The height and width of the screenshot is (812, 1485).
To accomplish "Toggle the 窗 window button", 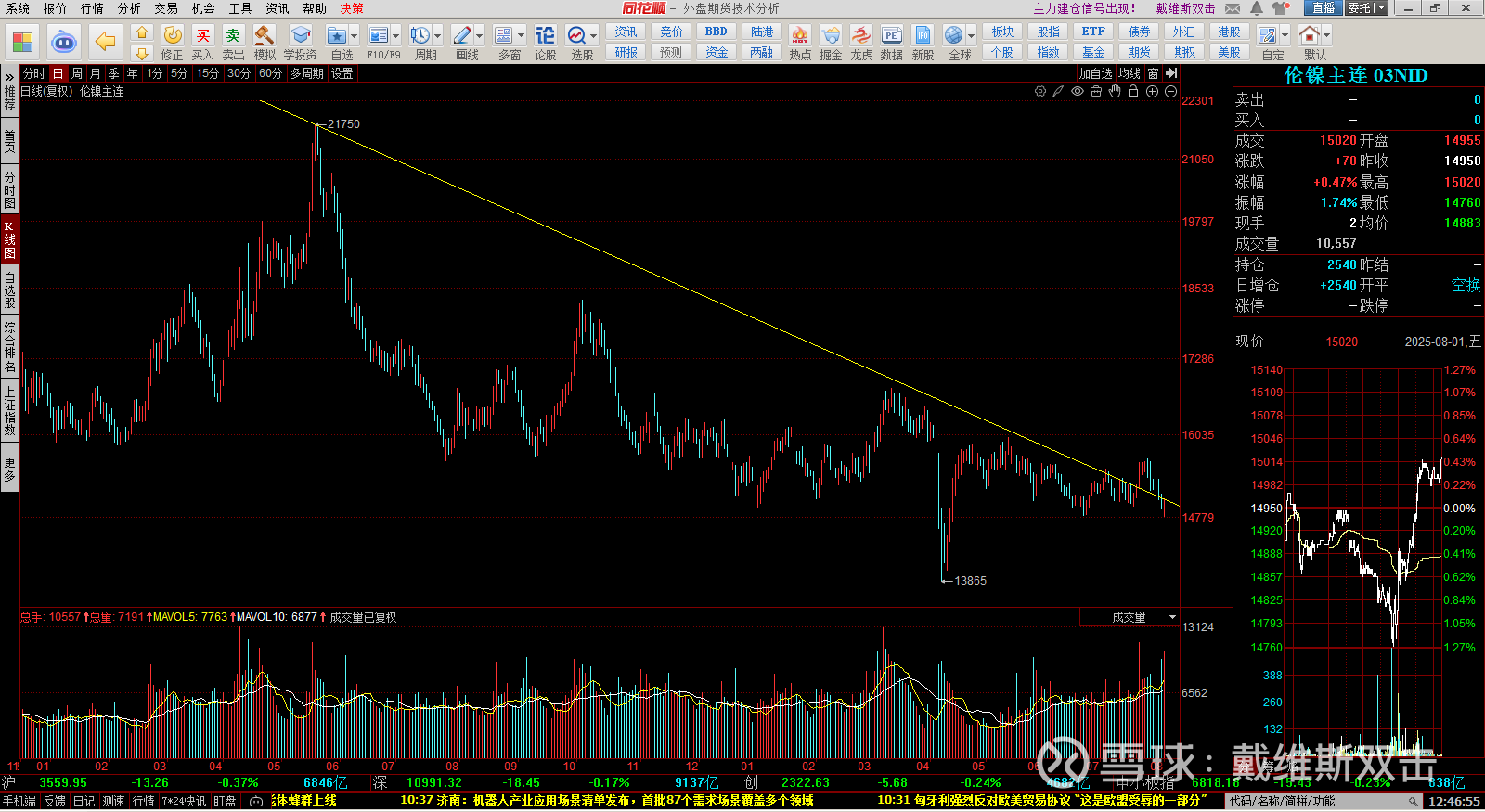I will pyautogui.click(x=1153, y=73).
